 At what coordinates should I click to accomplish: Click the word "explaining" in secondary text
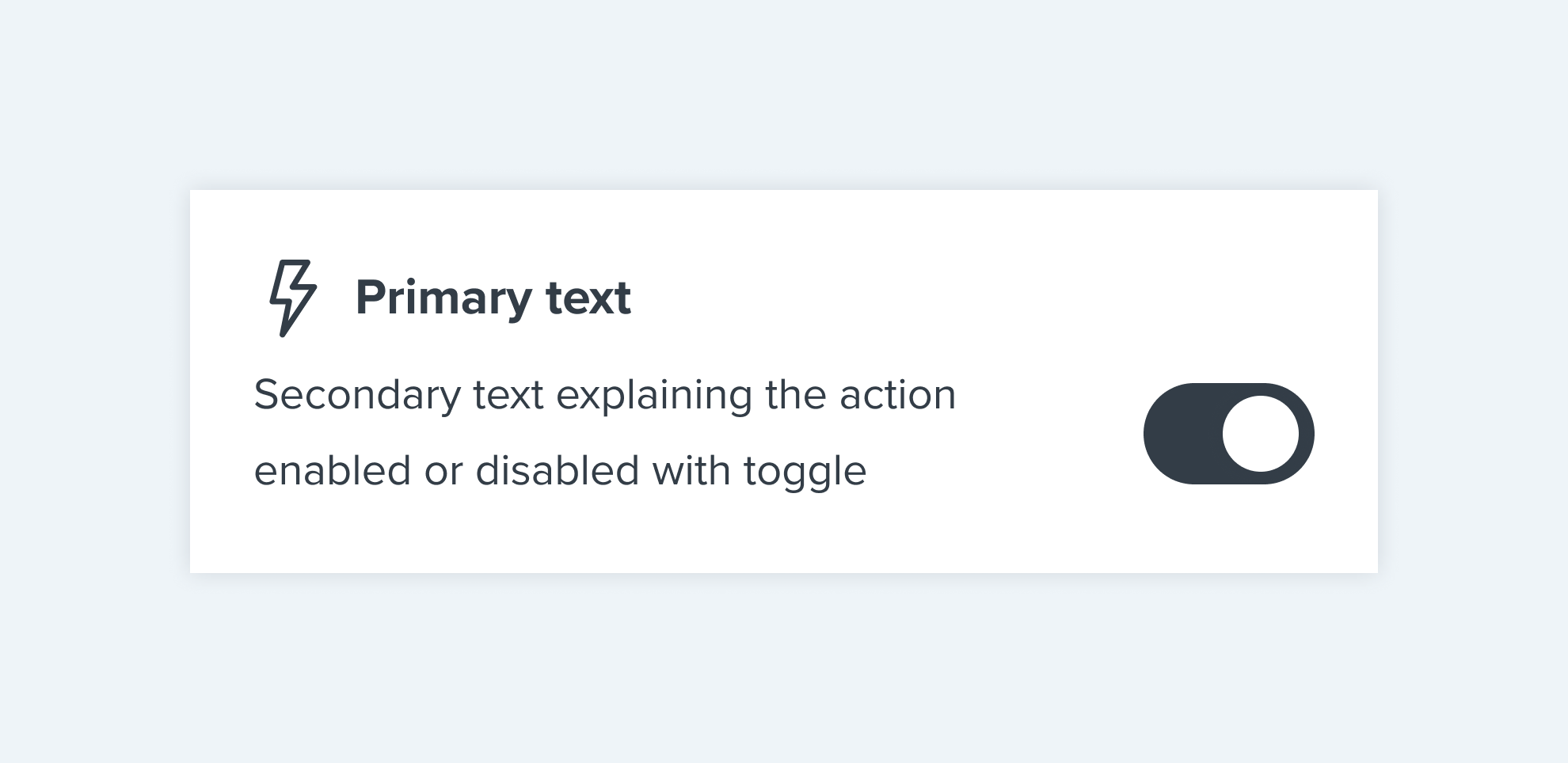click(654, 397)
